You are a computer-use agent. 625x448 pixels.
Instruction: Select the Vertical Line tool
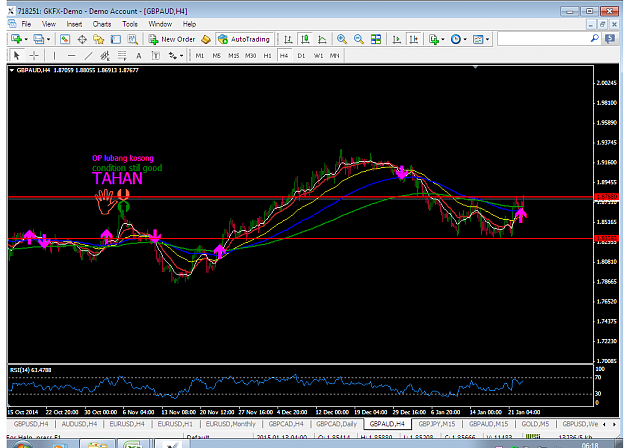55,56
